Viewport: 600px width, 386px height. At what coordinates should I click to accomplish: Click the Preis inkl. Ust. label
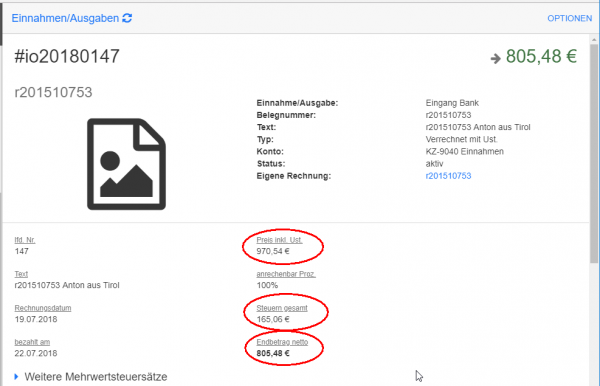pos(279,240)
